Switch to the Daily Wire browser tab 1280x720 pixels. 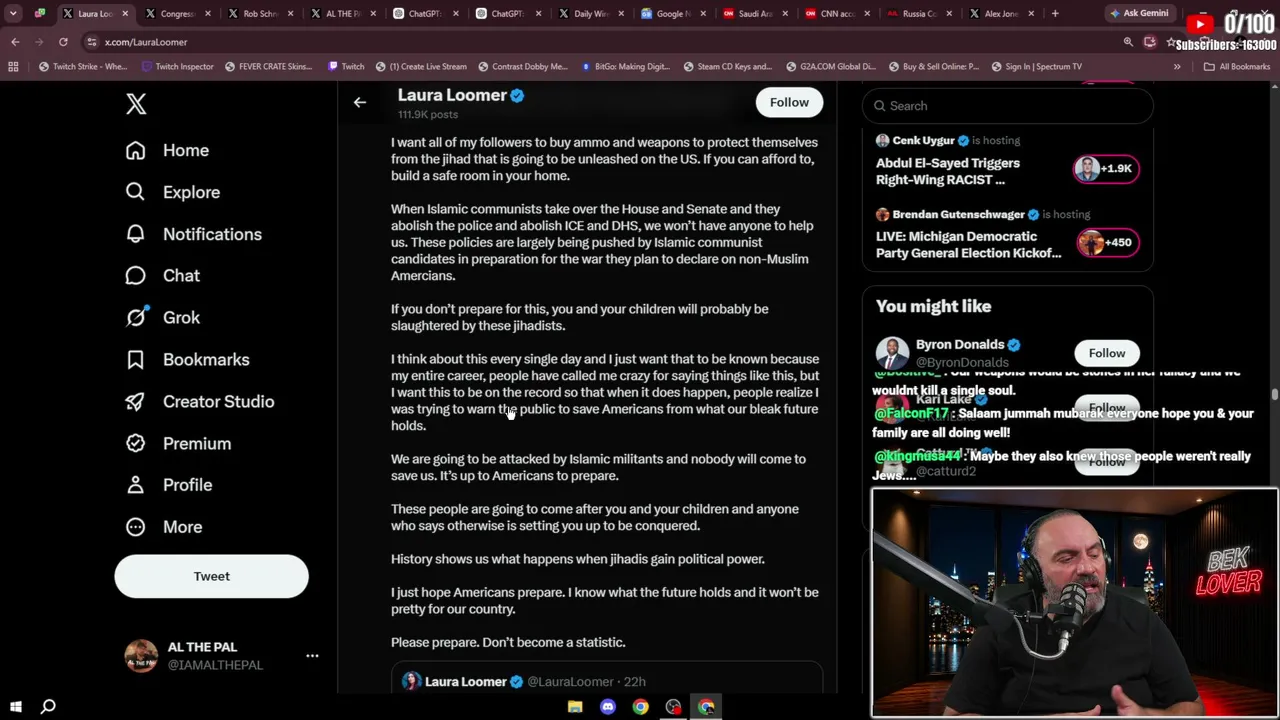[x=592, y=14]
